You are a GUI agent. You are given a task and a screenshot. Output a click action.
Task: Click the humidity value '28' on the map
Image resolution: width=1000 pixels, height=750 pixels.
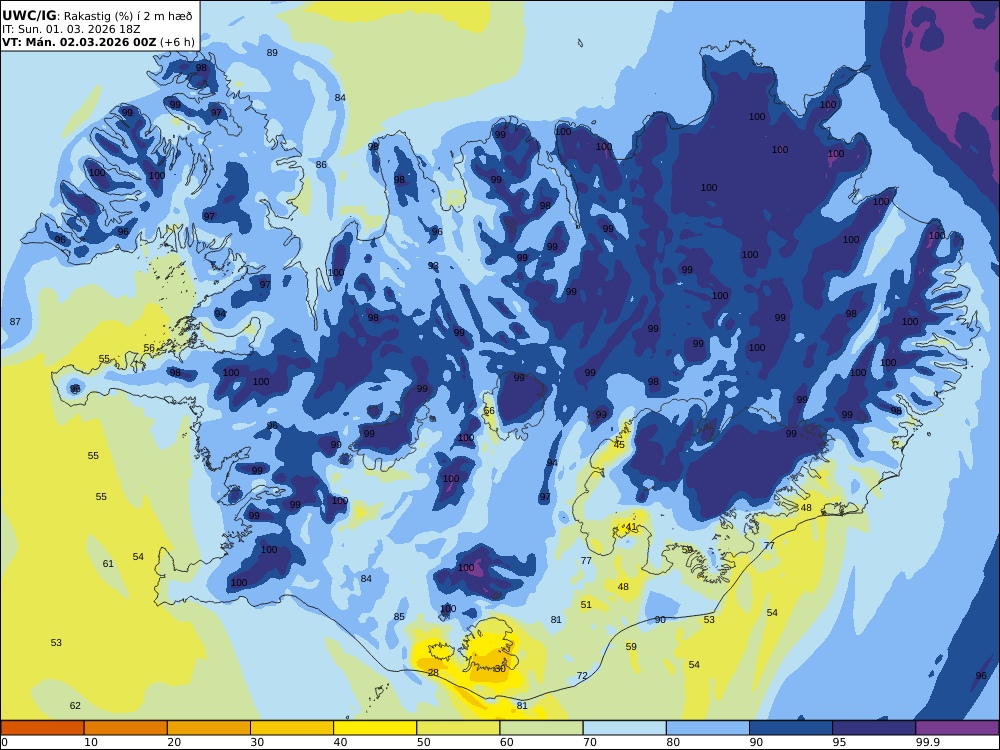point(433,672)
